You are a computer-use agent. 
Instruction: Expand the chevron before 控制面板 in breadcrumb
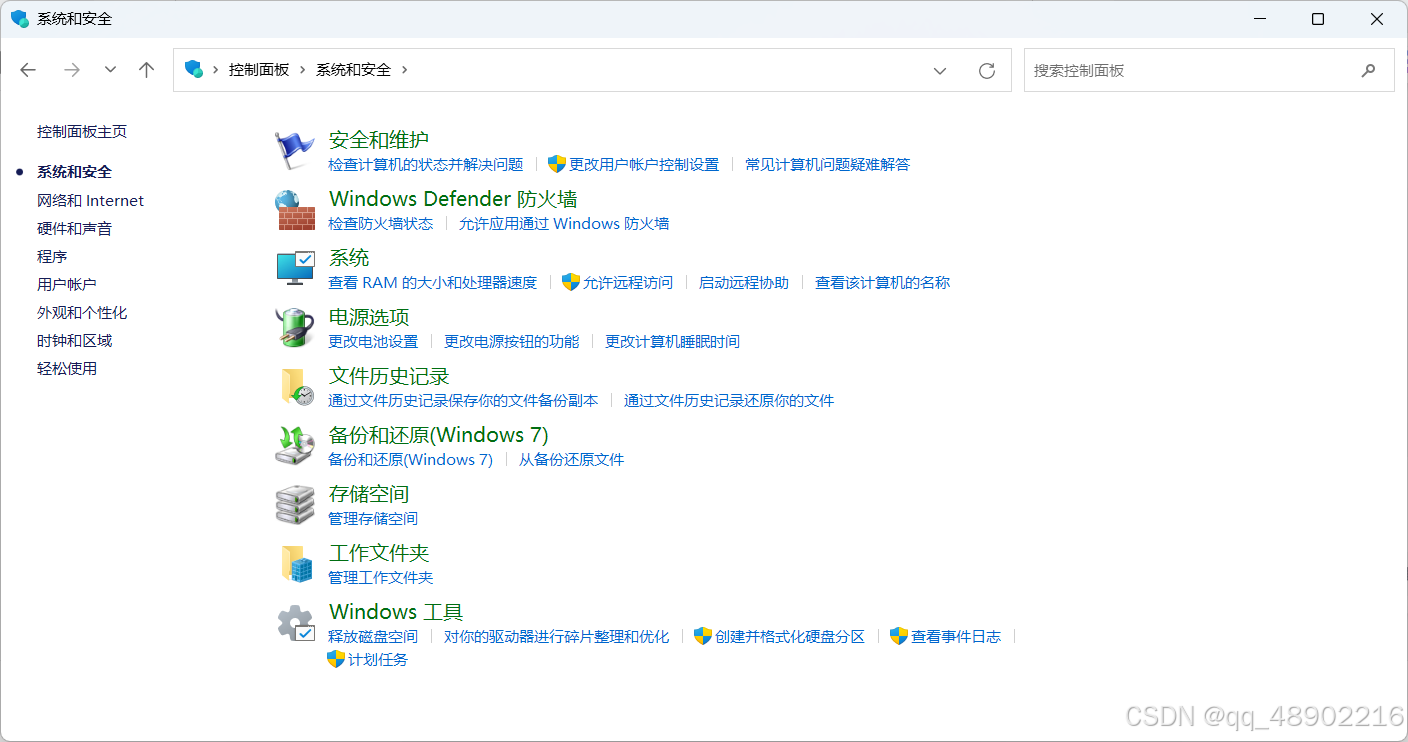pyautogui.click(x=215, y=70)
